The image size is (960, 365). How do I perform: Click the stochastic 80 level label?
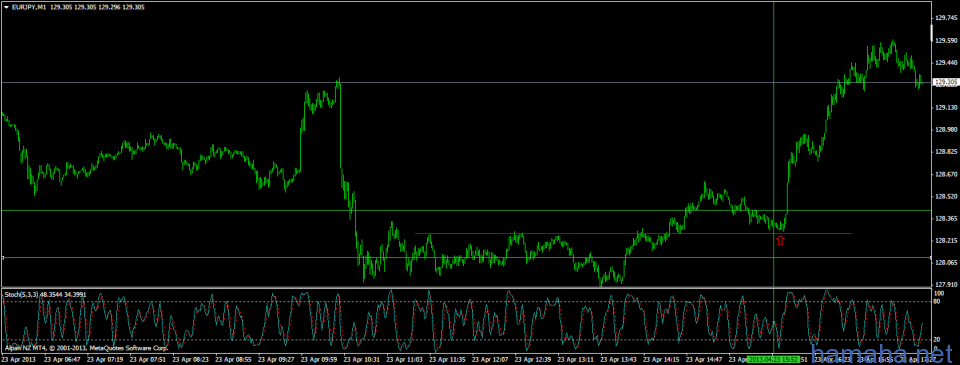click(937, 301)
